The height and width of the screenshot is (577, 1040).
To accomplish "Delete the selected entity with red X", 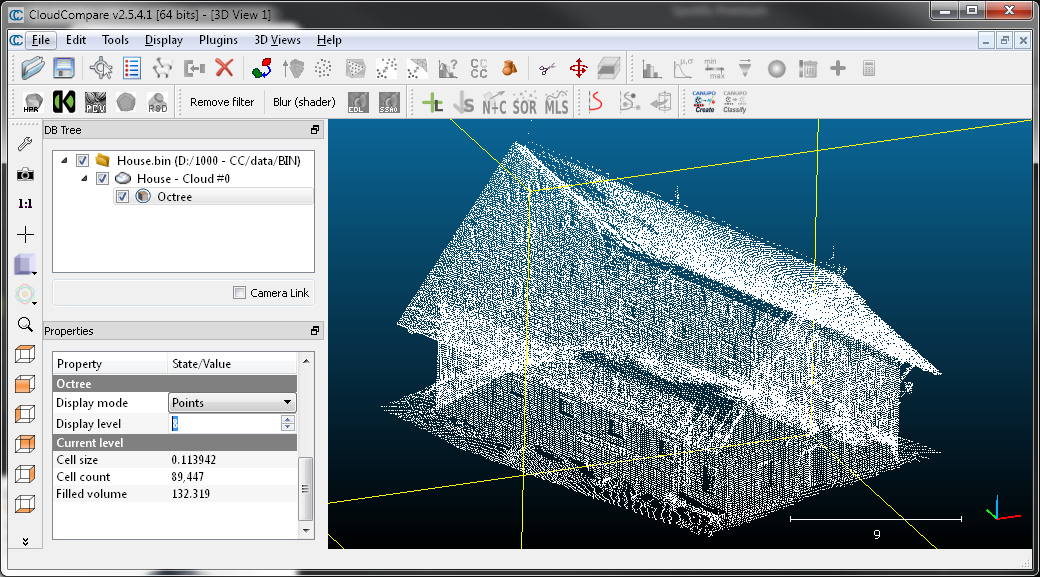I will [222, 67].
